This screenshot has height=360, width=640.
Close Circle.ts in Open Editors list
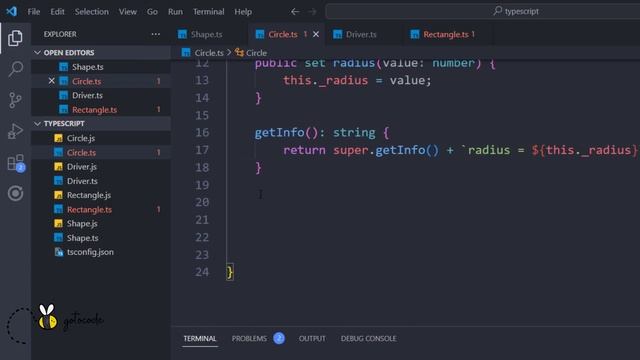[51, 81]
